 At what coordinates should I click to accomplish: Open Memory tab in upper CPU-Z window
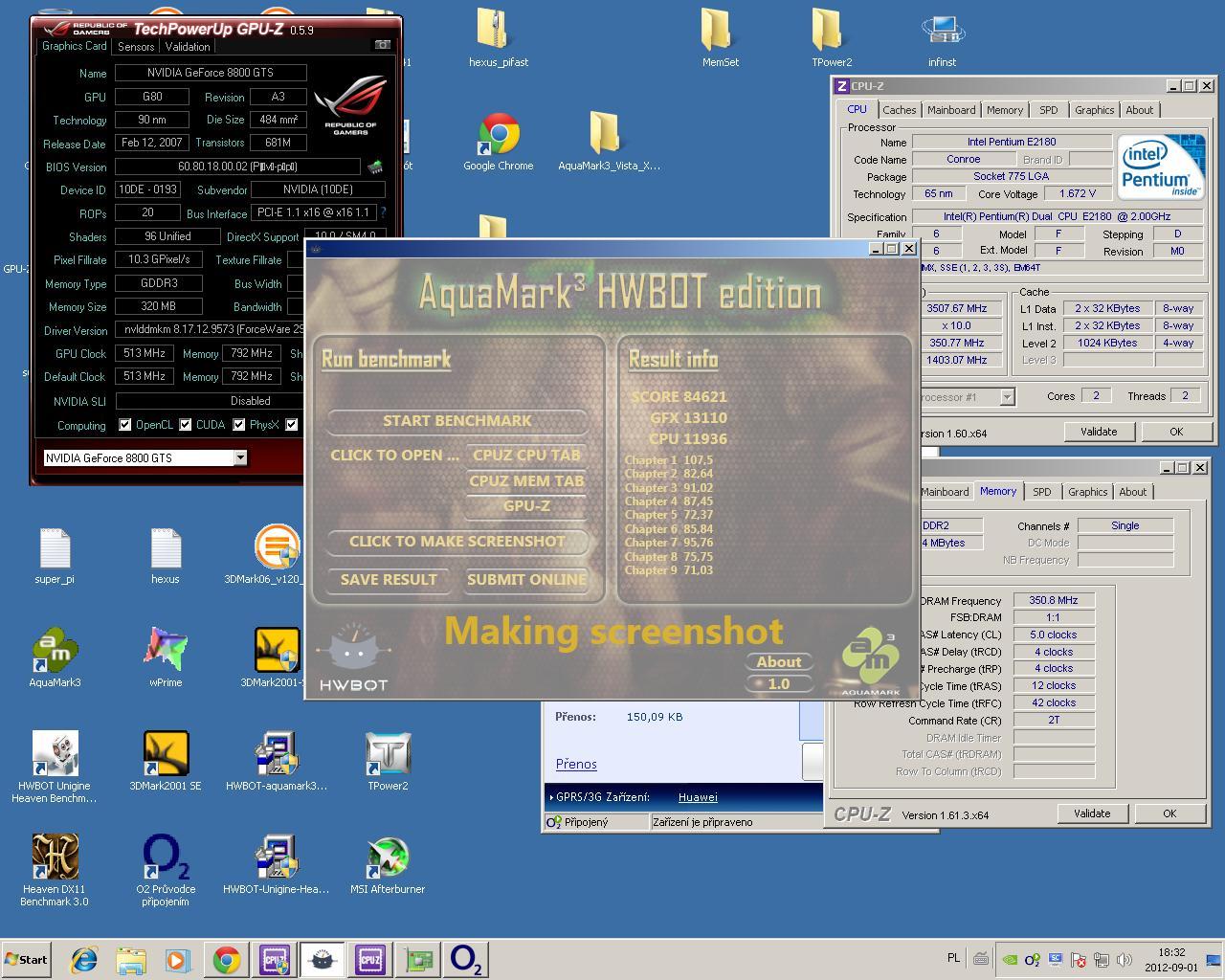1005,110
